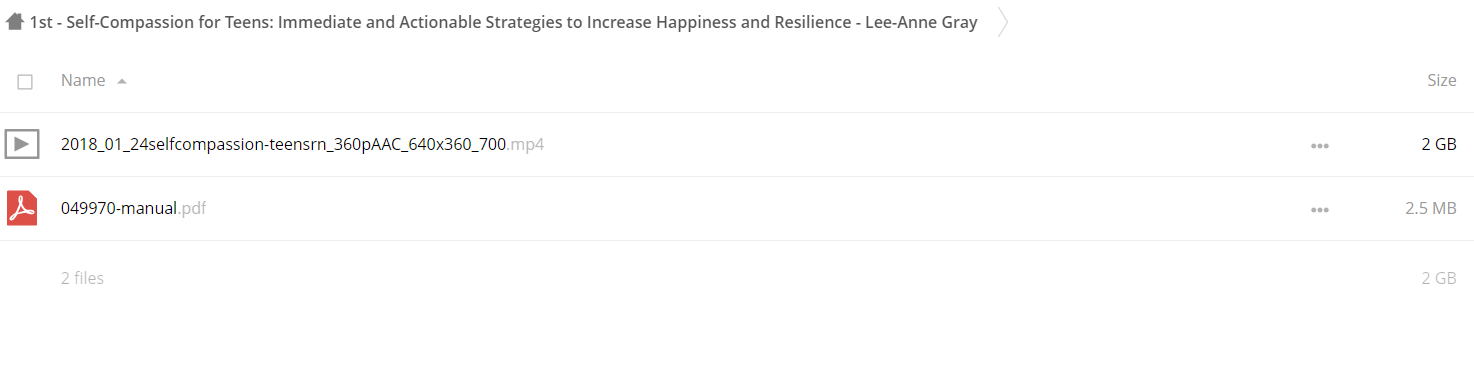Click the total 2 GB footer size
The height and width of the screenshot is (365, 1474).
click(x=1439, y=278)
